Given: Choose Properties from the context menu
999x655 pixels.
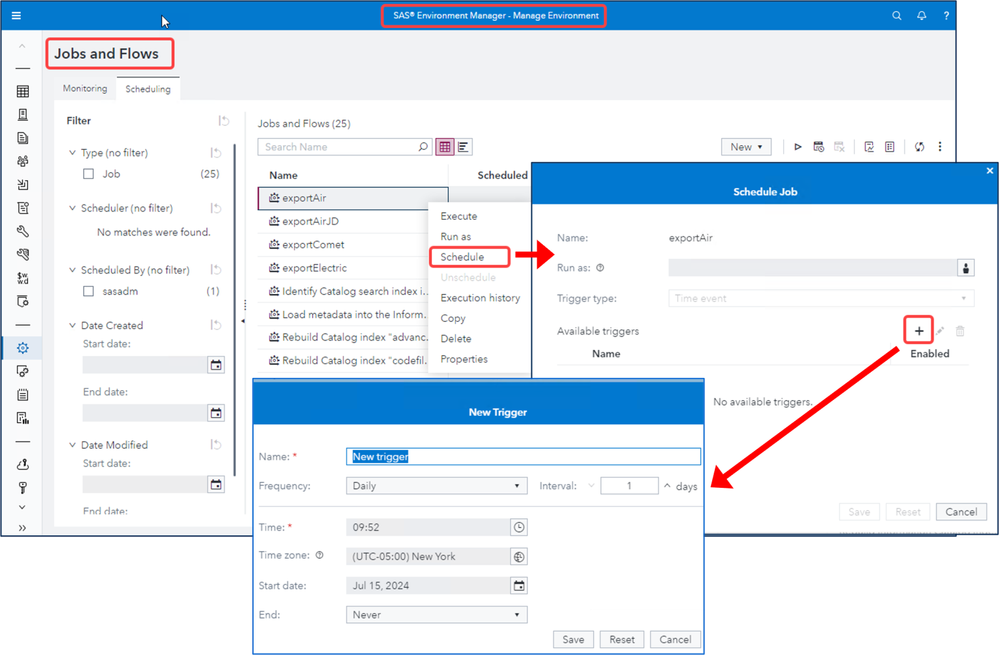Looking at the screenshot, I should tap(464, 359).
